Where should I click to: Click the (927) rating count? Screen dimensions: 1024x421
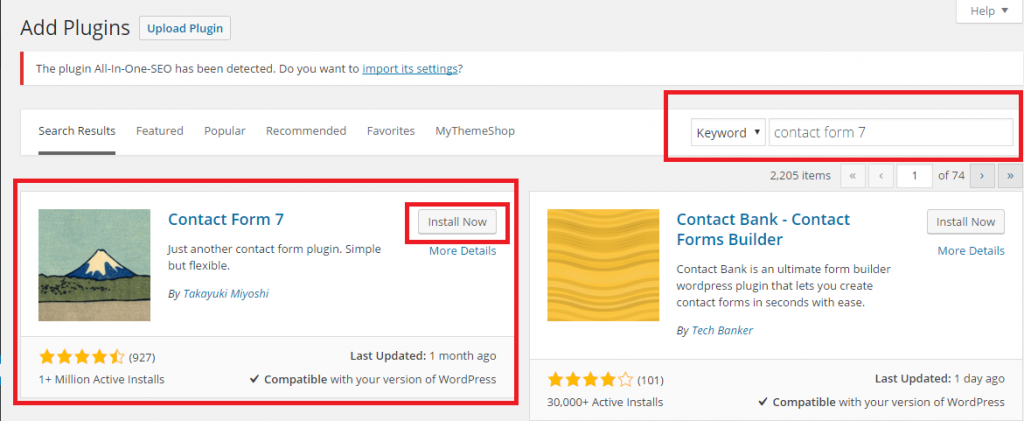click(x=142, y=357)
